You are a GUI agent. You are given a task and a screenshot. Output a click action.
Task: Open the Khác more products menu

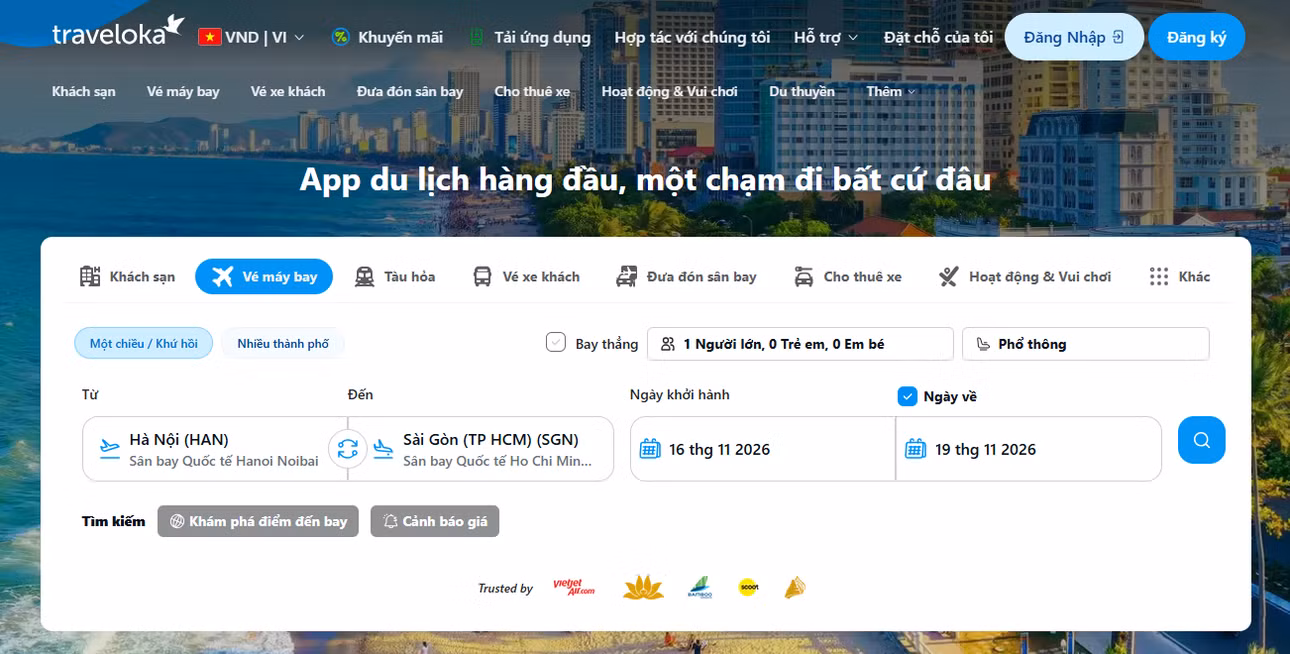tap(1180, 277)
